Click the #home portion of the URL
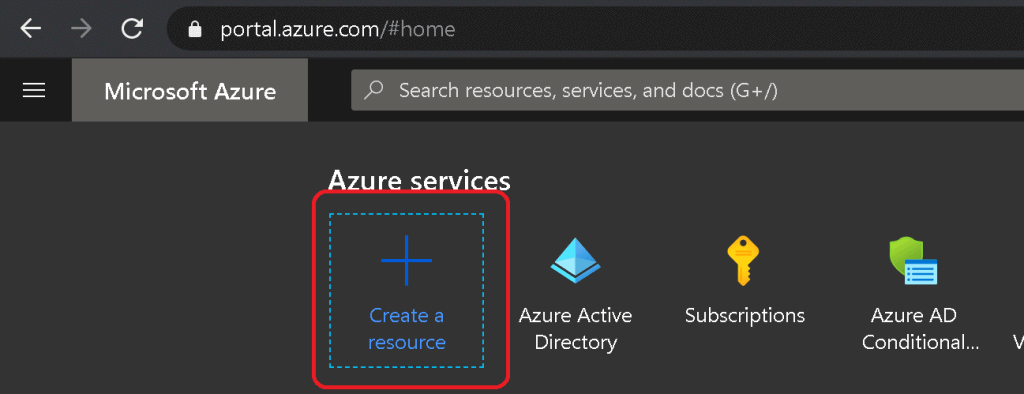This screenshot has width=1024, height=394. pyautogui.click(x=419, y=29)
